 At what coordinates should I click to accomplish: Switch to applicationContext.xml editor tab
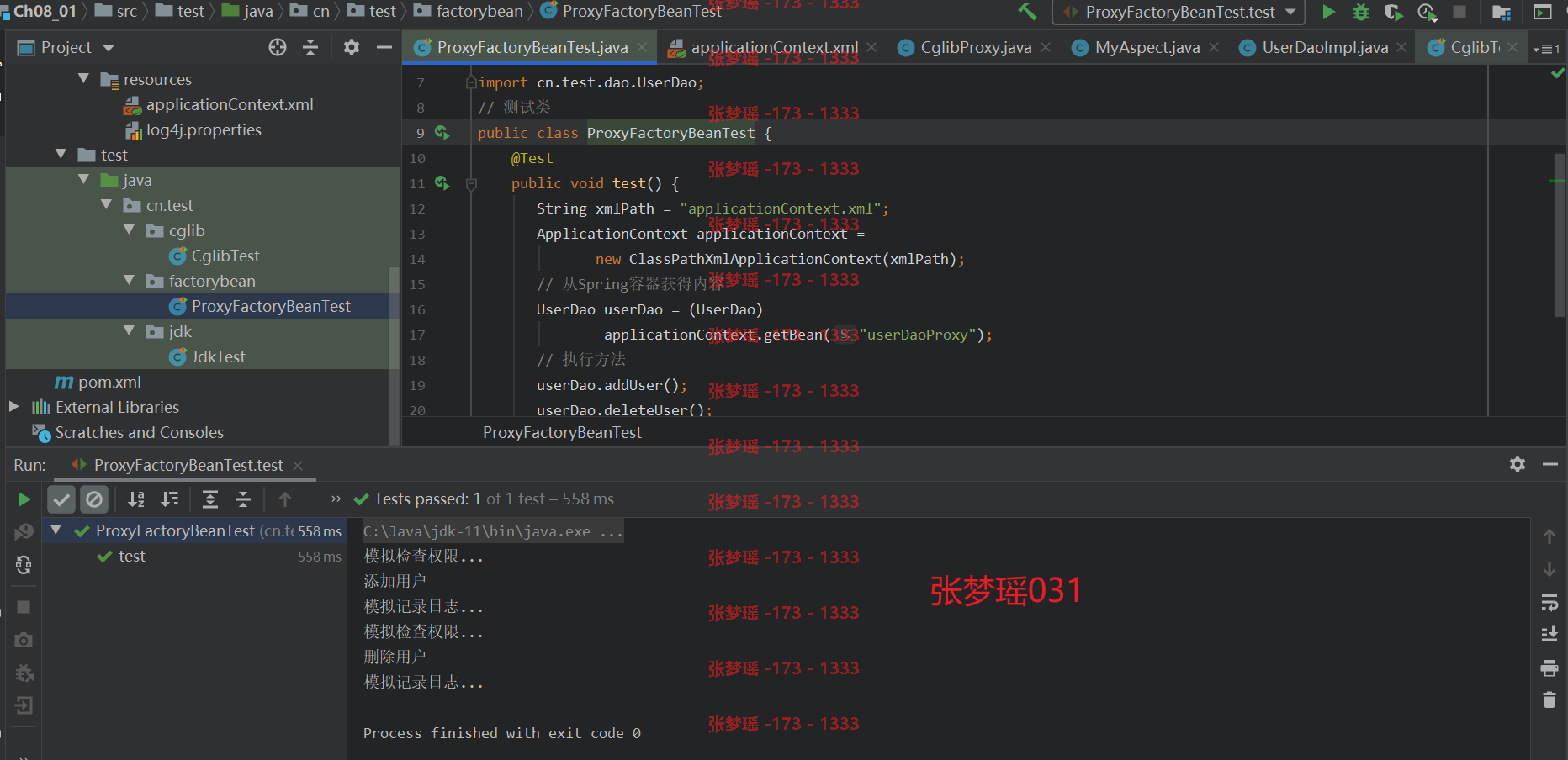(x=774, y=48)
